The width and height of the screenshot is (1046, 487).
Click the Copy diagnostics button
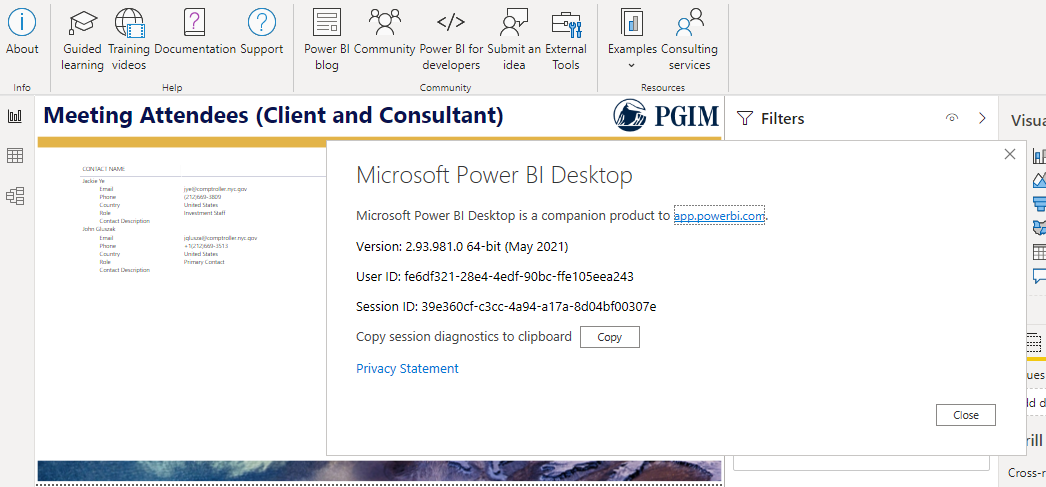pos(610,337)
